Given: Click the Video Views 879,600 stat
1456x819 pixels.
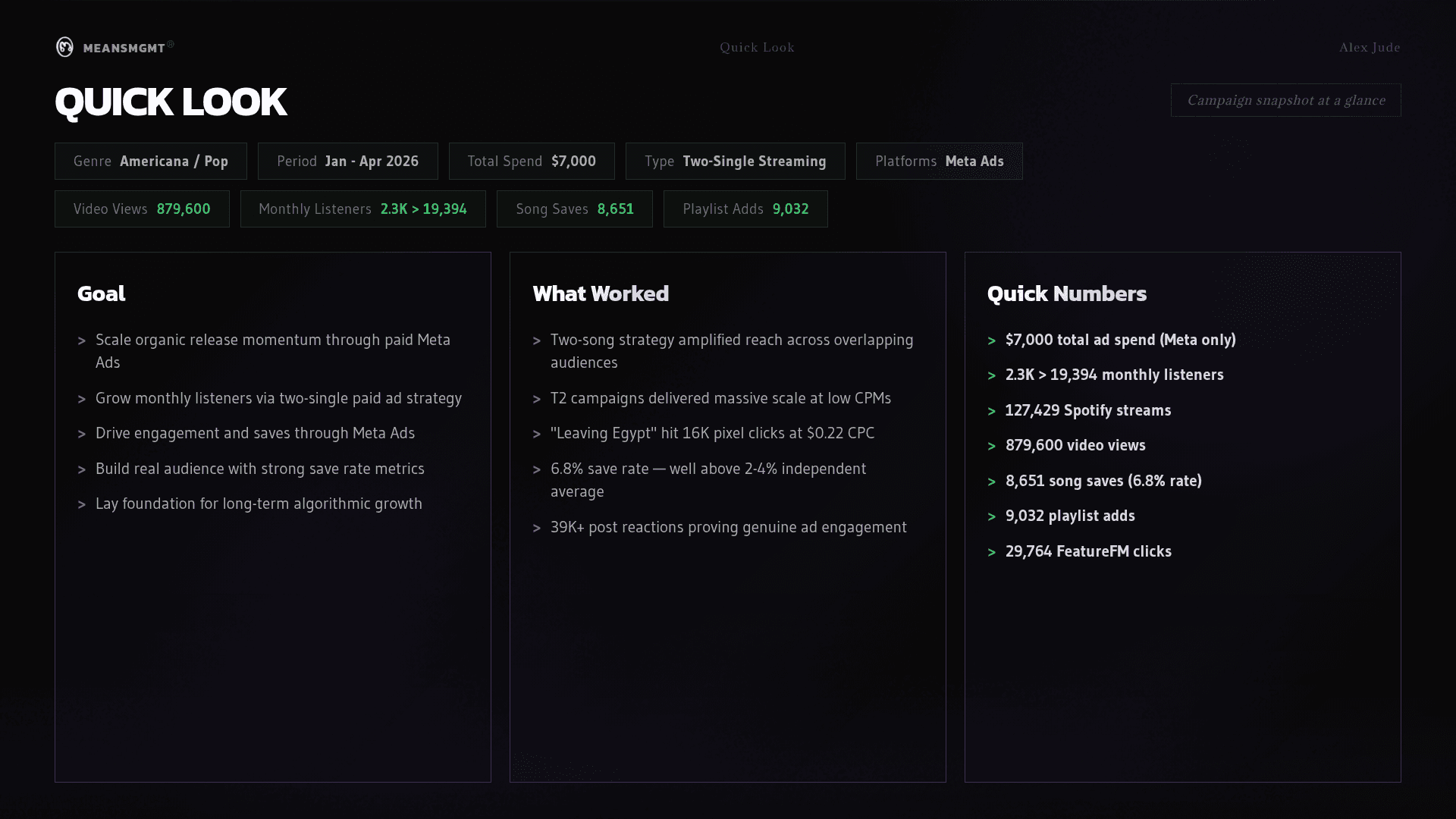Looking at the screenshot, I should (x=142, y=209).
